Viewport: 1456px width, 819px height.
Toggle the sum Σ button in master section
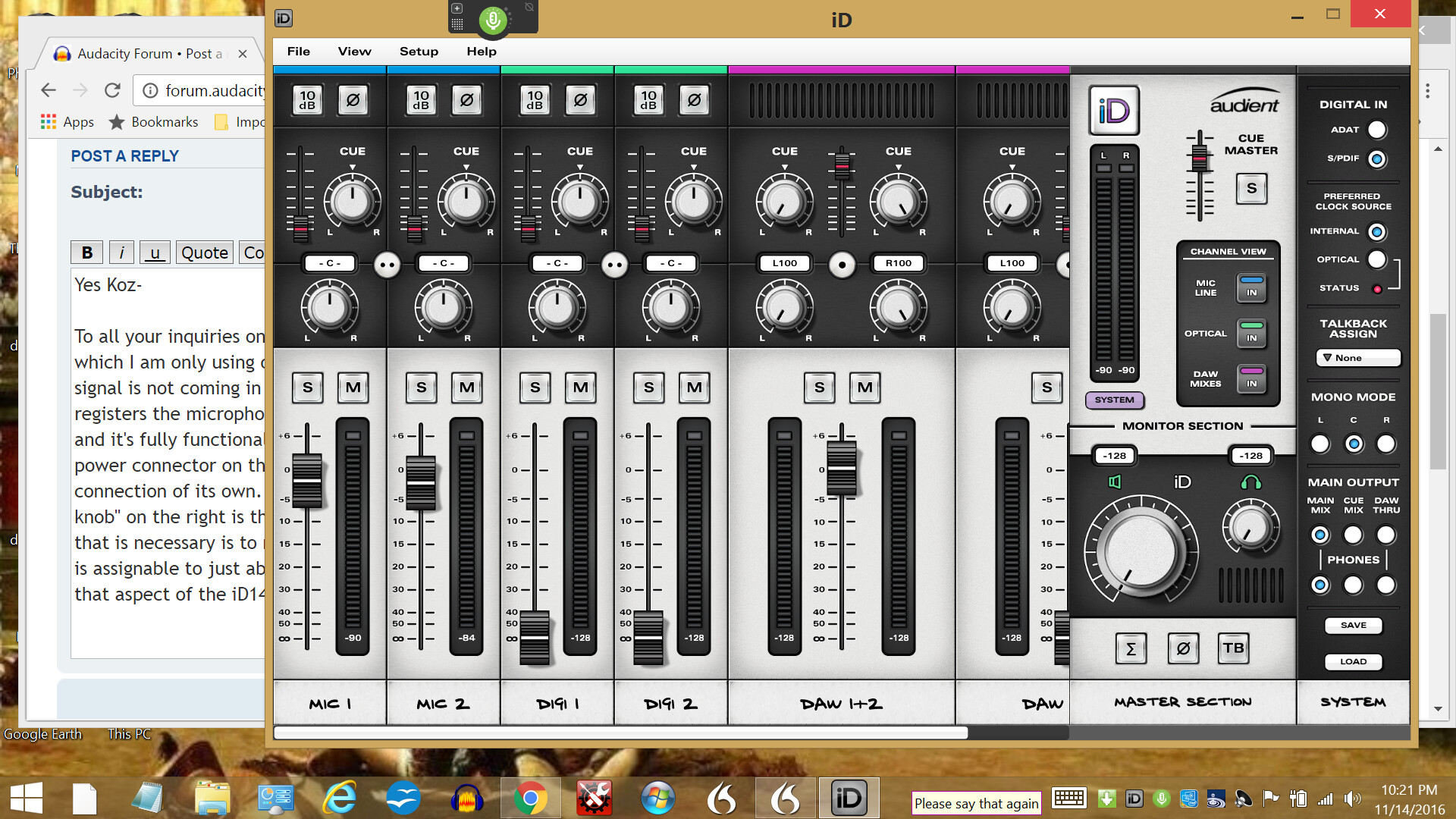[1131, 648]
